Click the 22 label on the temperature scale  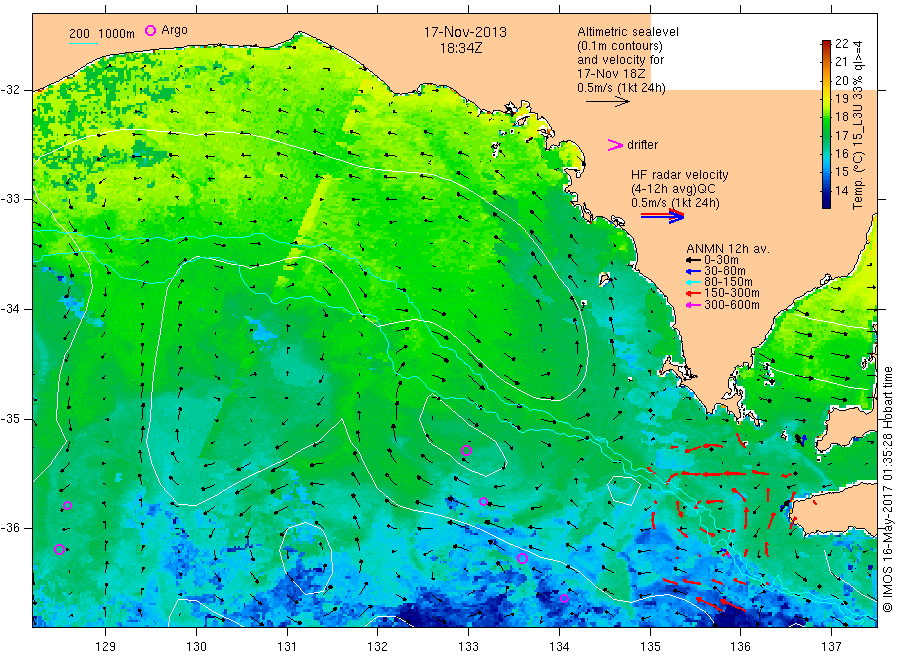(x=841, y=44)
